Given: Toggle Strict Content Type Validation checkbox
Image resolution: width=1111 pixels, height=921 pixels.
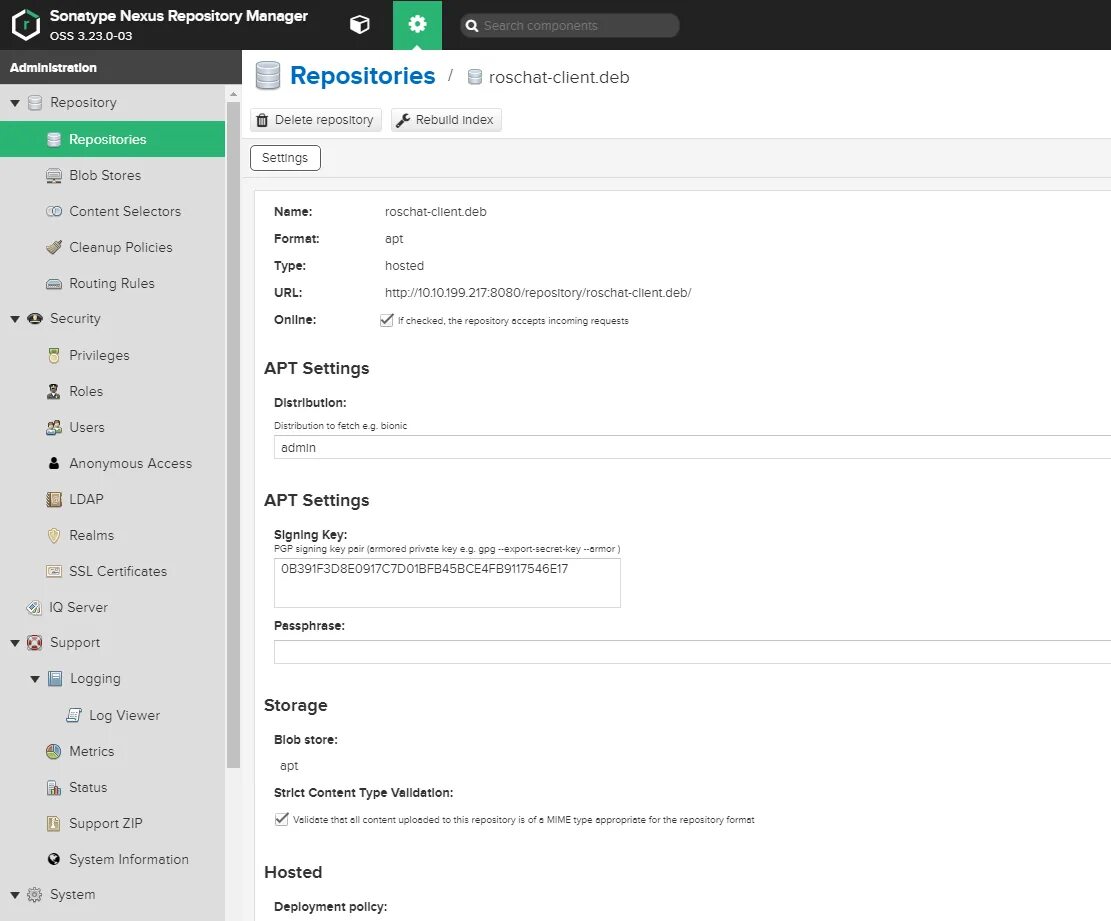Looking at the screenshot, I should [x=281, y=819].
